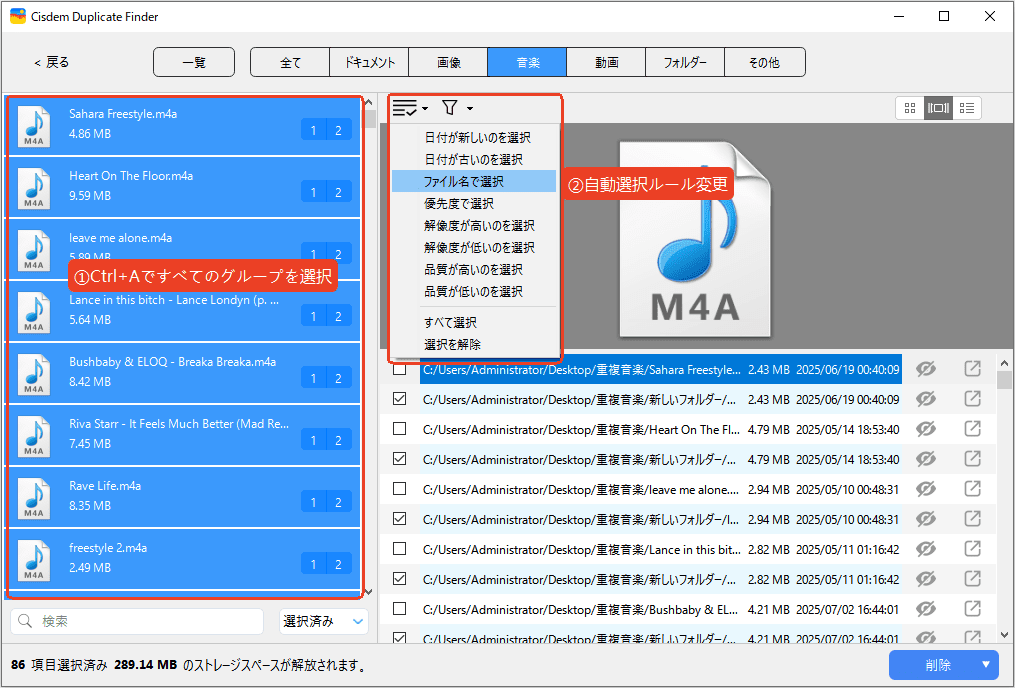Select the middle preview view mode icon
The height and width of the screenshot is (688, 1015).
(938, 108)
